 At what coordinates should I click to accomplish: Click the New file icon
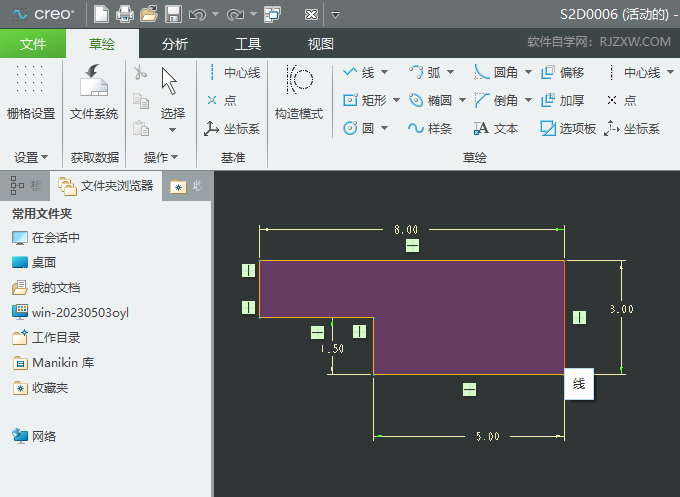[101, 14]
